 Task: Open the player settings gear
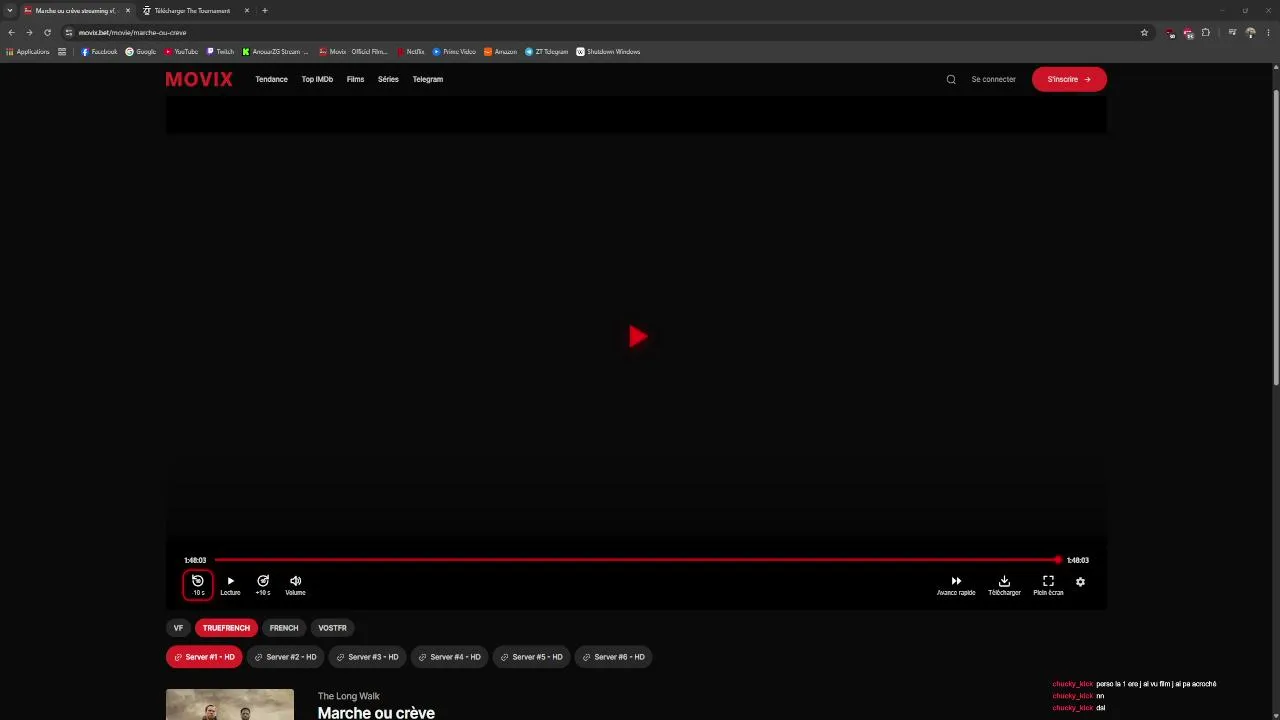click(x=1080, y=582)
